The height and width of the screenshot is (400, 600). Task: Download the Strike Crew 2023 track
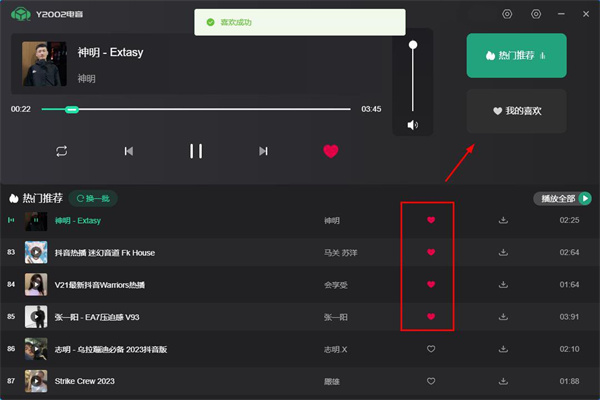(x=503, y=380)
